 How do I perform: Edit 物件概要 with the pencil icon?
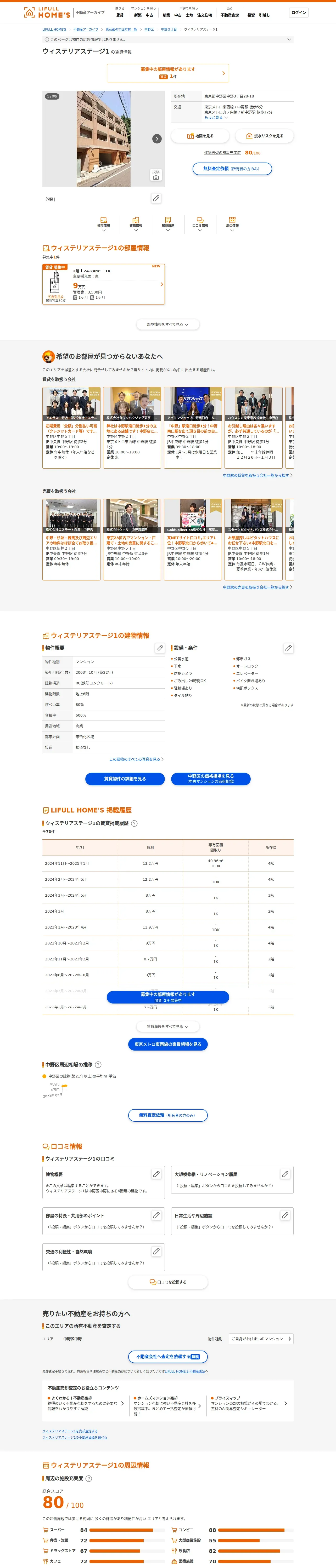coord(160,648)
